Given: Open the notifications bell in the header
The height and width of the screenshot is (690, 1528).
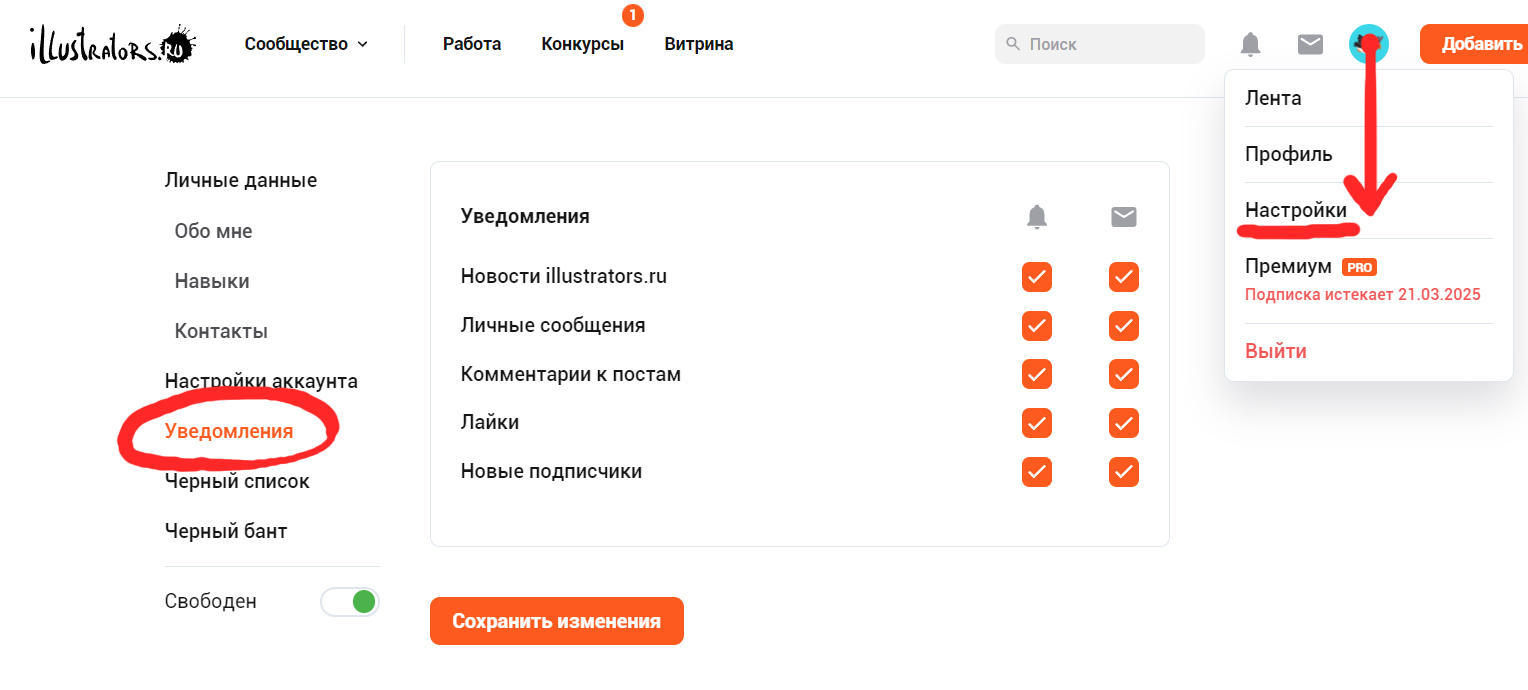Looking at the screenshot, I should (1250, 44).
